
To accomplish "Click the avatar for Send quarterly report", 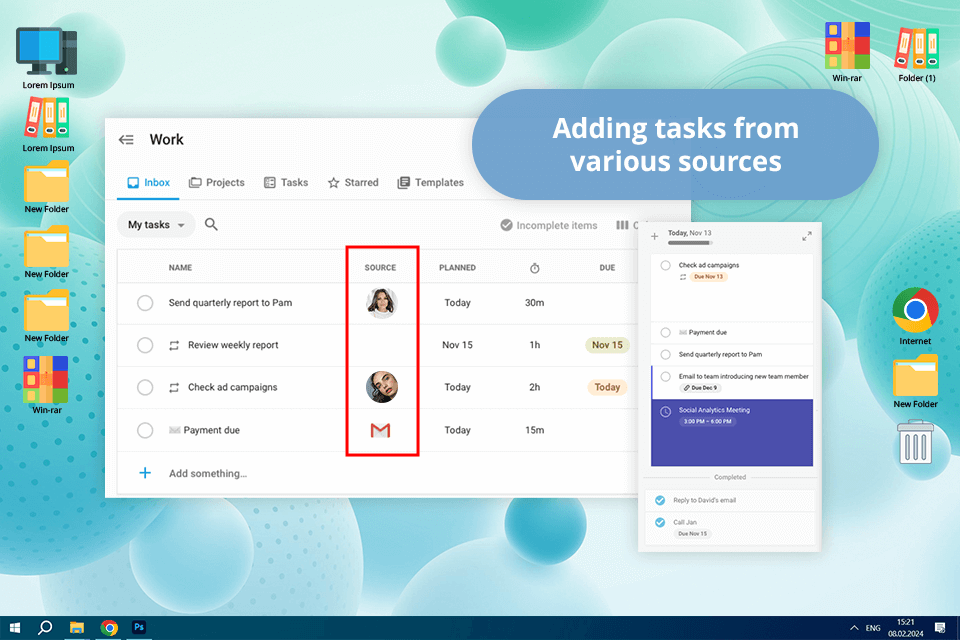I will coord(381,303).
